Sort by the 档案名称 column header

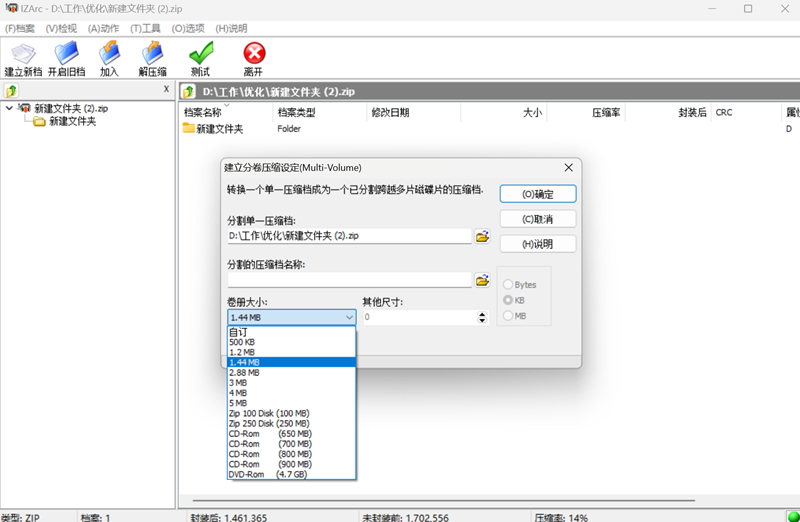point(226,112)
